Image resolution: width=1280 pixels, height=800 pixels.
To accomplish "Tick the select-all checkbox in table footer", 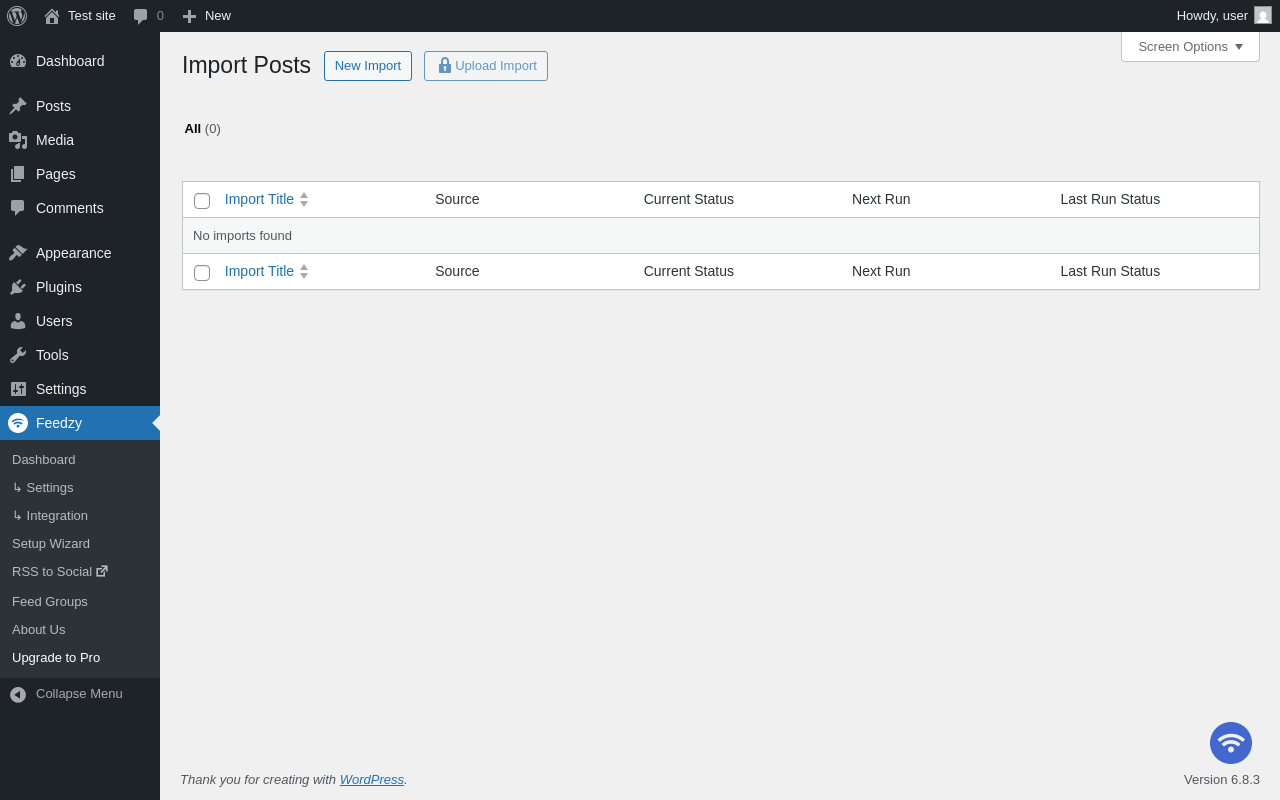I will 202,273.
